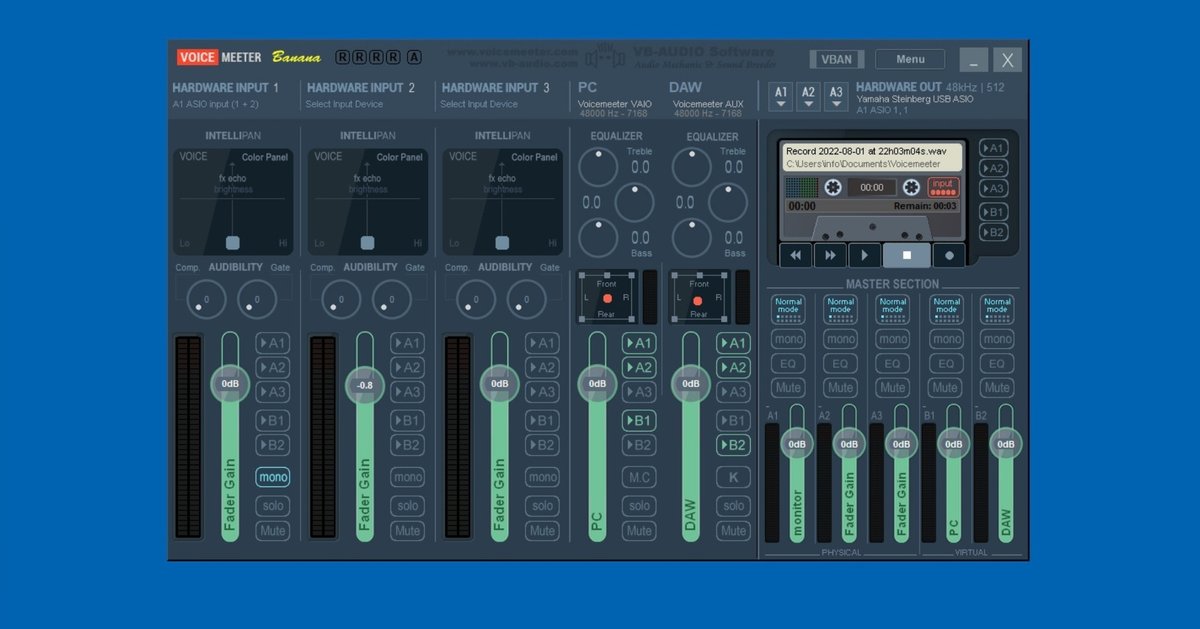Click the PC strip fader knob

pyautogui.click(x=597, y=384)
